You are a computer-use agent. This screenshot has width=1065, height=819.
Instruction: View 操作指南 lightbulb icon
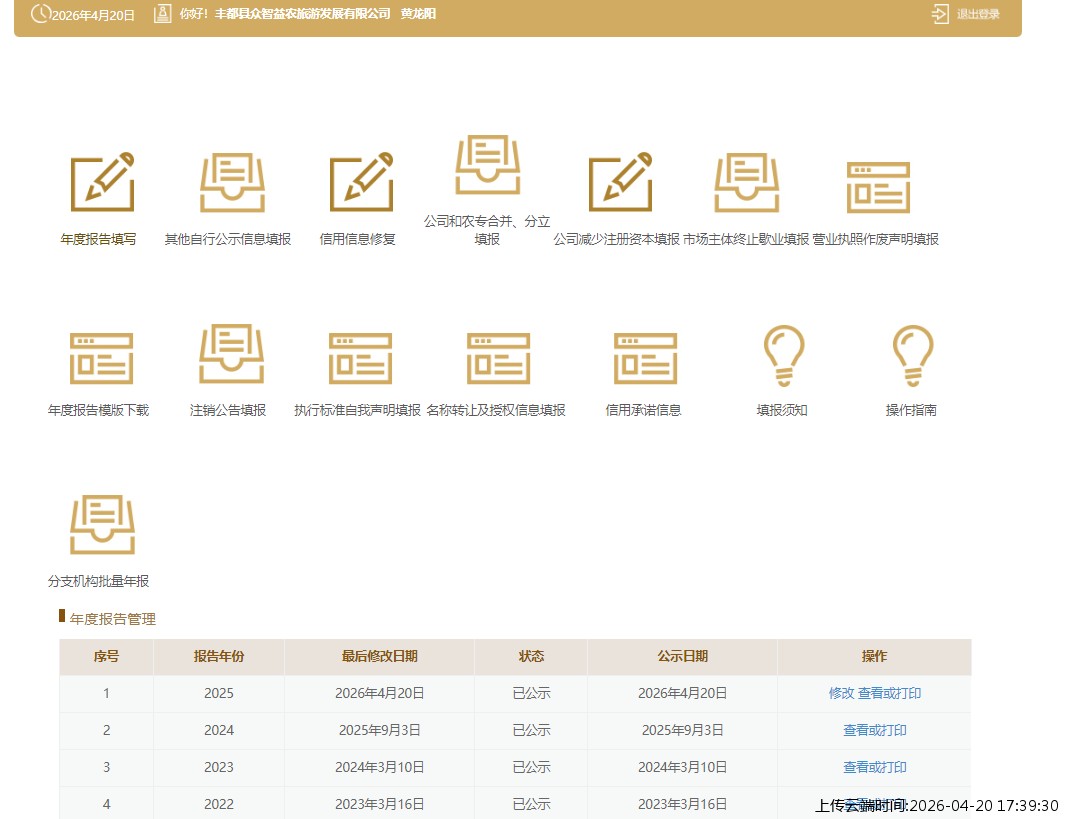[911, 355]
